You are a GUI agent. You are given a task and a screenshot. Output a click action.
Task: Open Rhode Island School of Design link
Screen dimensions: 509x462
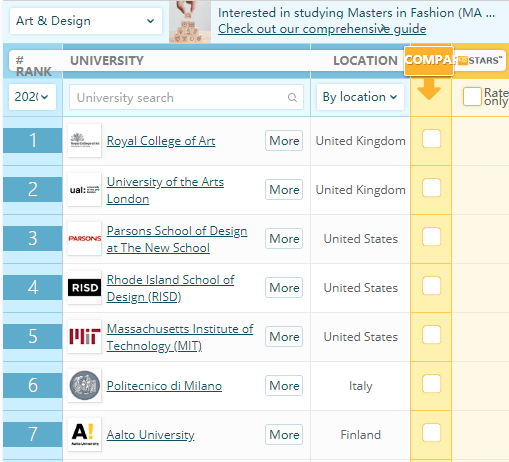pos(170,288)
